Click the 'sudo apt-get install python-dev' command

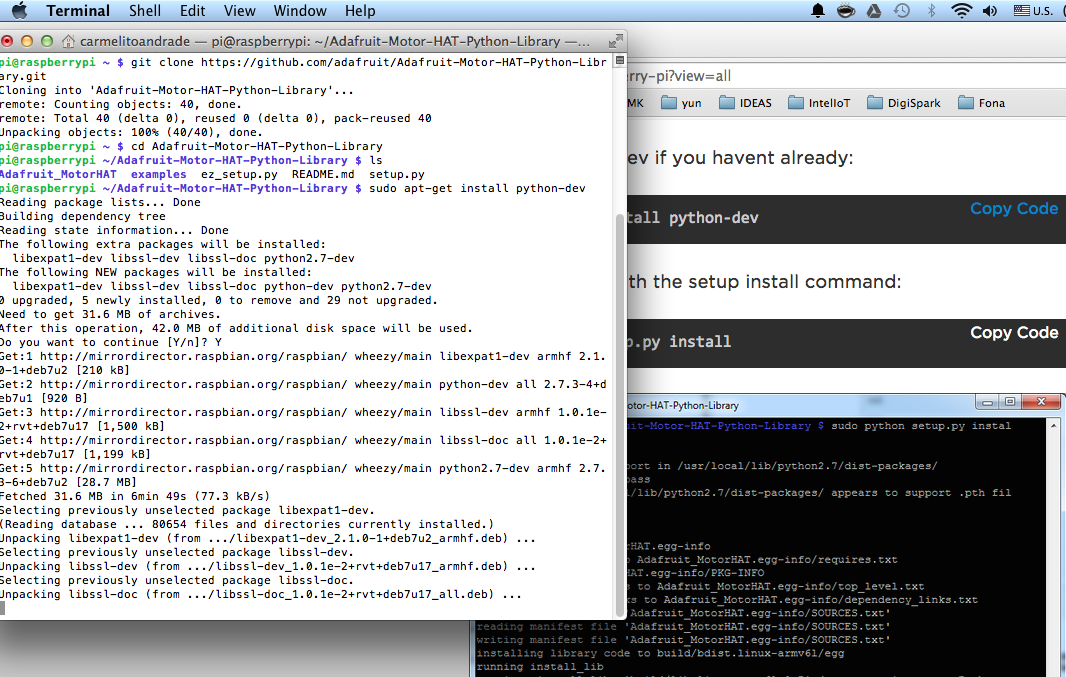(477, 188)
